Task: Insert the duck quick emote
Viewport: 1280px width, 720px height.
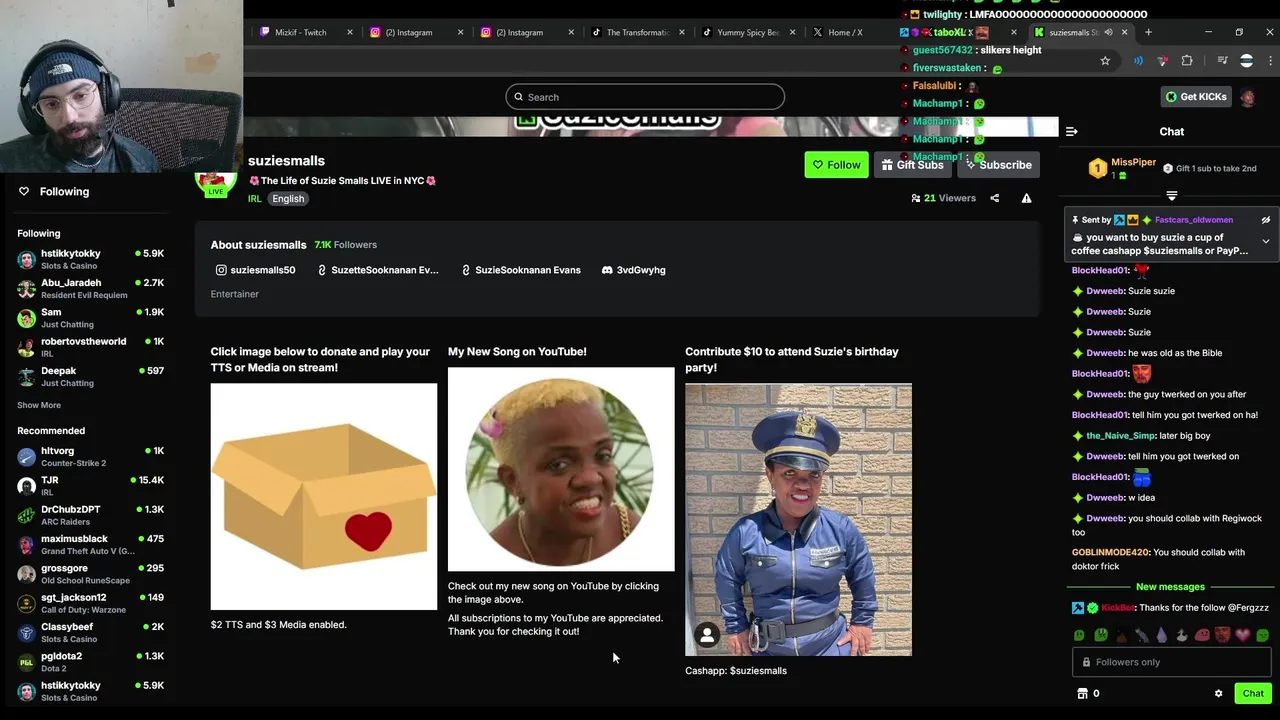Action: [1181, 635]
